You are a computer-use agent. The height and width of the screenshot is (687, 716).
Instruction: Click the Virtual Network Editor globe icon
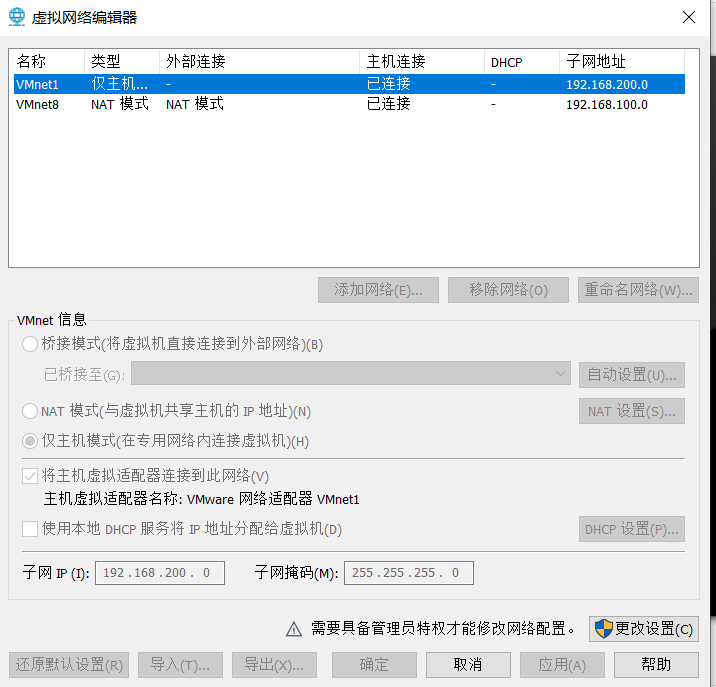click(x=17, y=17)
